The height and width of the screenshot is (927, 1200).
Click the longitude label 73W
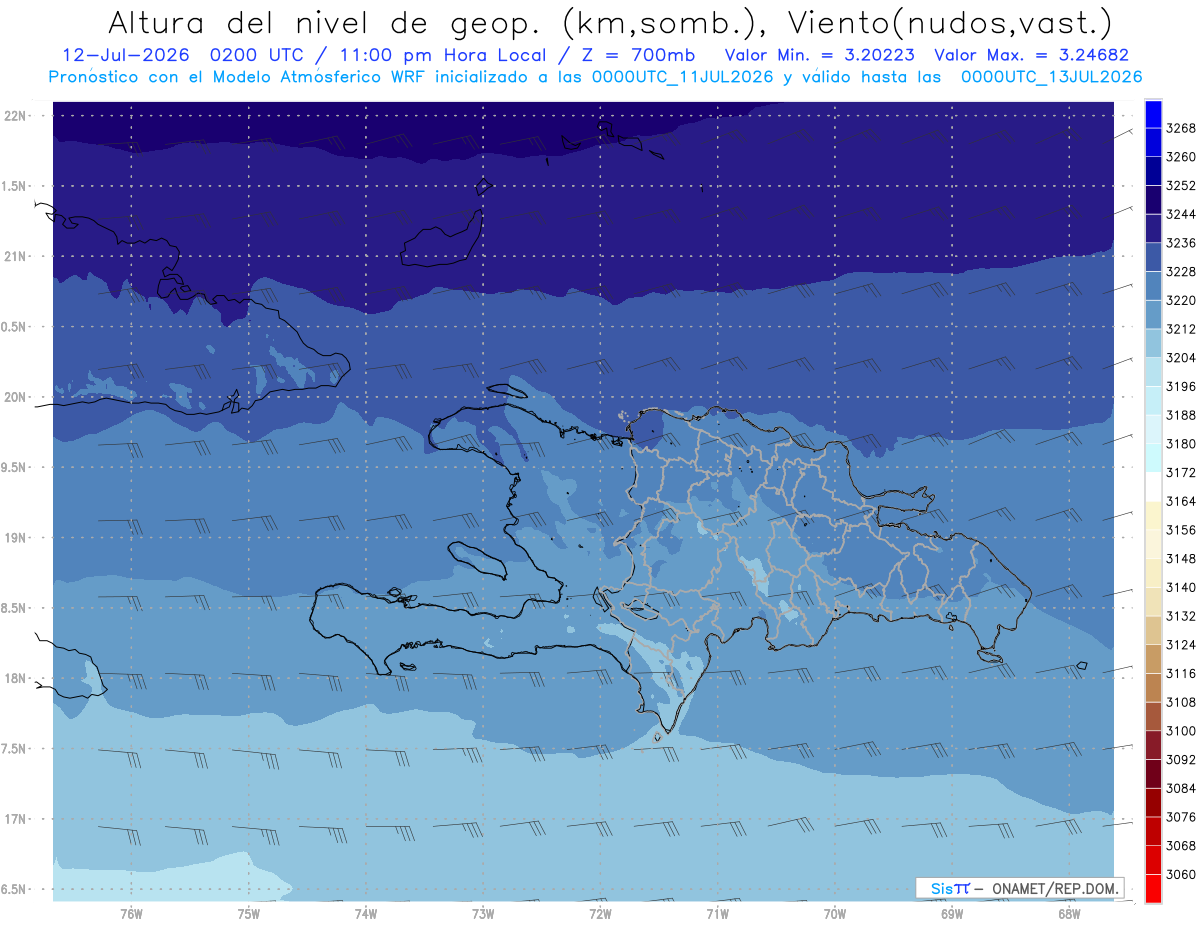point(483,914)
